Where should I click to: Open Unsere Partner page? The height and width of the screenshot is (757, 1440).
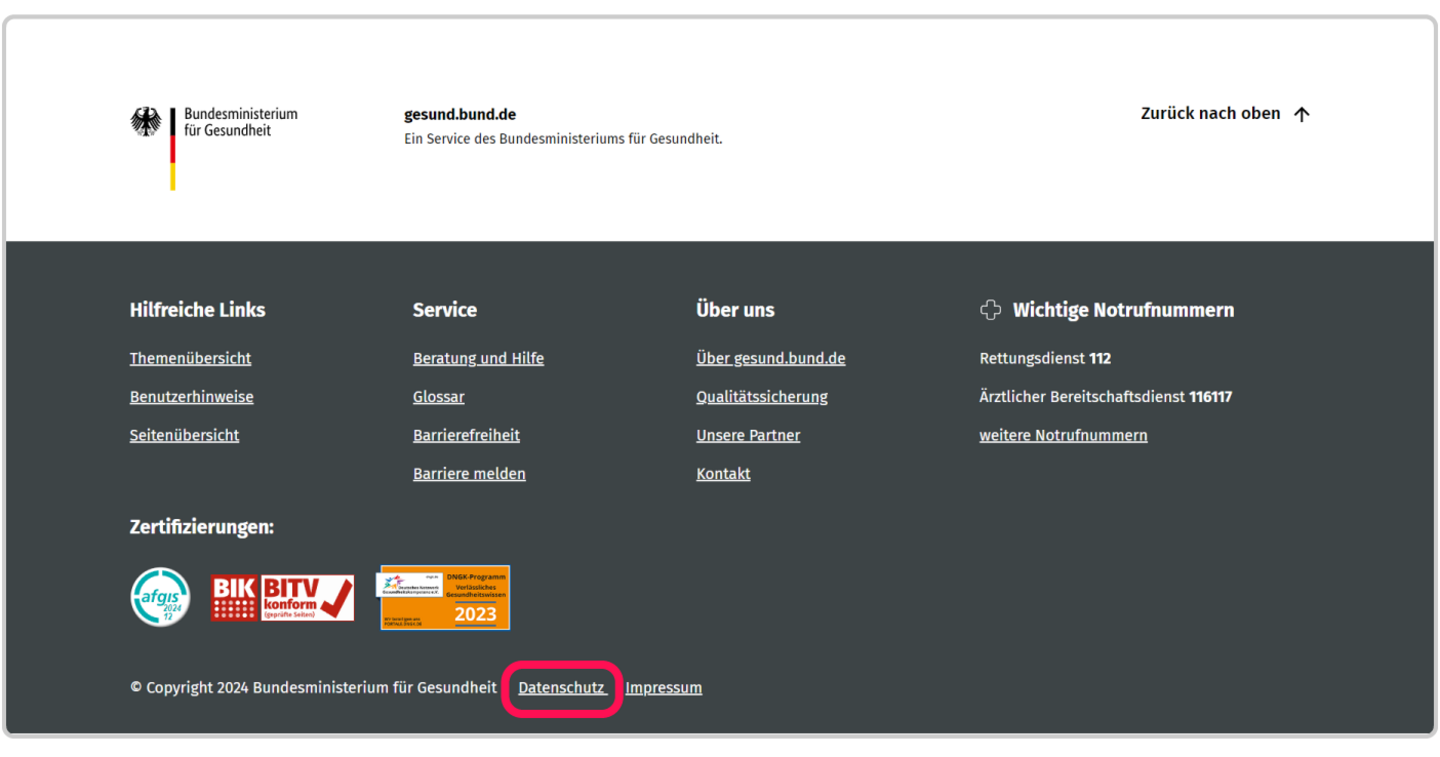click(x=748, y=435)
